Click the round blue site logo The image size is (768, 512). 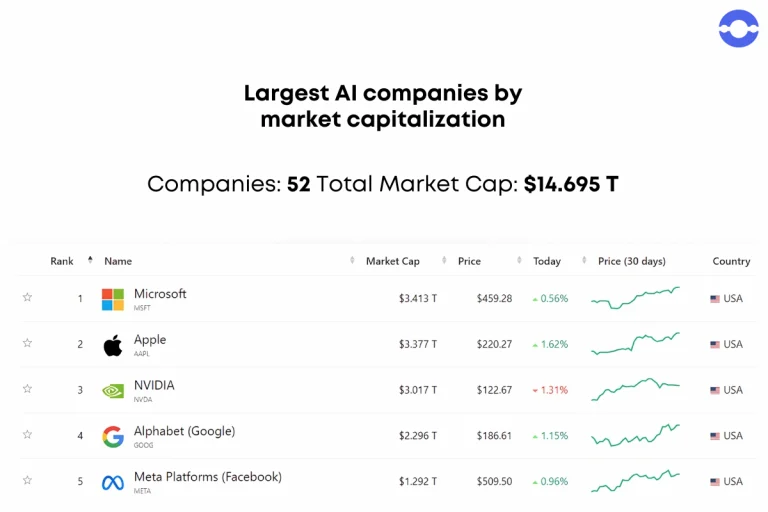click(x=738, y=29)
